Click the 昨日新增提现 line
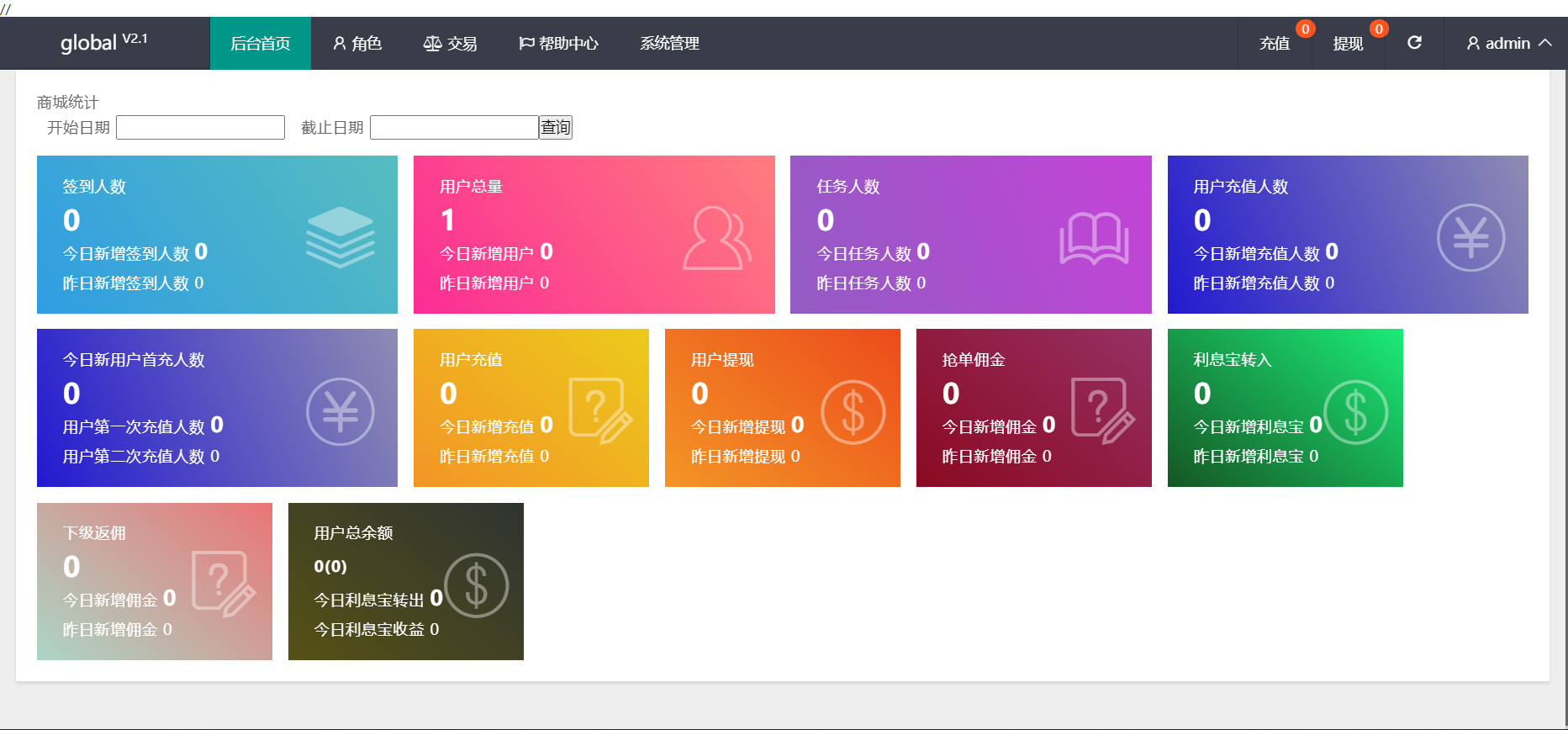Screen dimensions: 1568x730 pos(746,457)
